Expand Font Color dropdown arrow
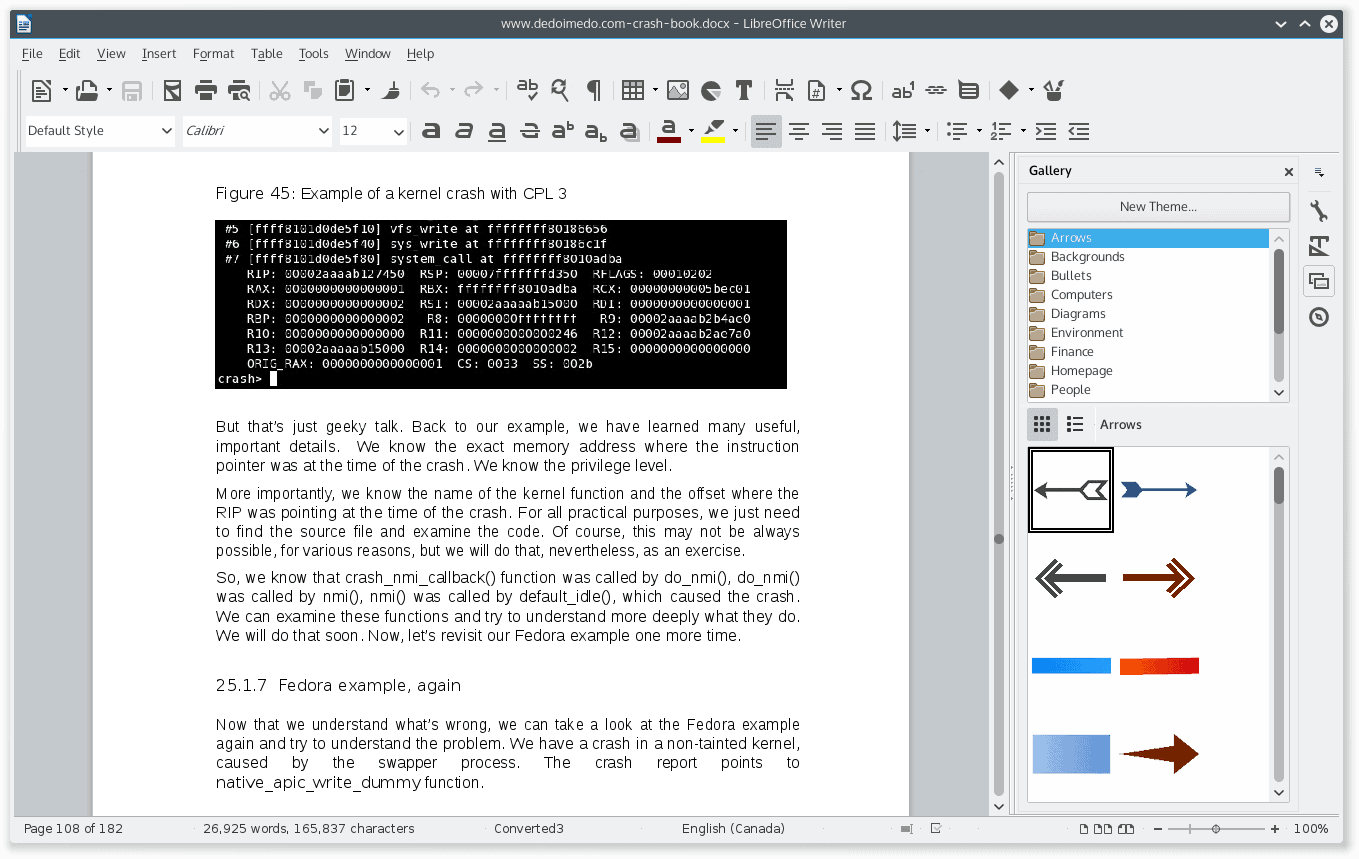Screen dimensions: 1359x859 point(689,131)
